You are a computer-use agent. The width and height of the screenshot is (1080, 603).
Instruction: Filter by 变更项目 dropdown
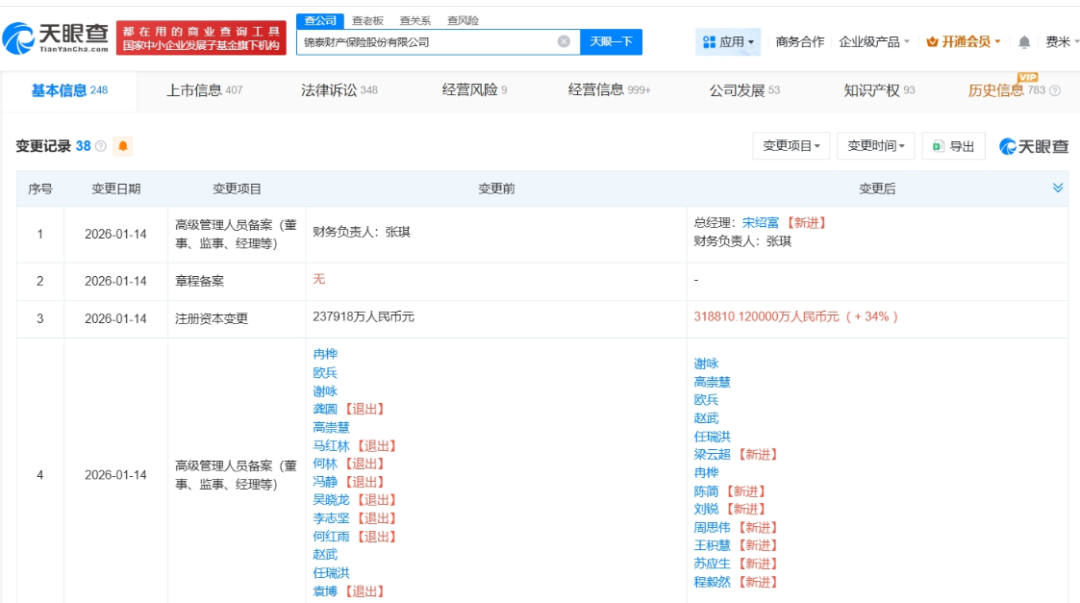click(791, 146)
